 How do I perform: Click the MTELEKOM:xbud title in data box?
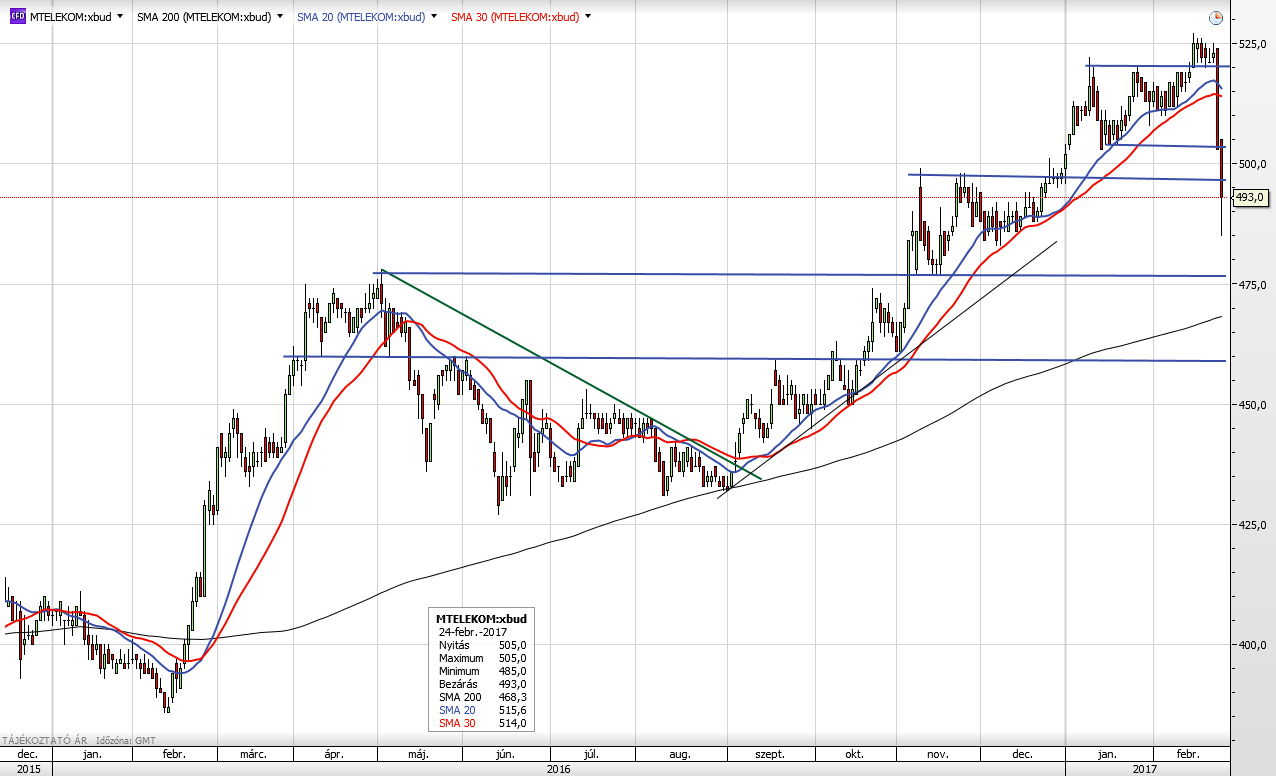point(480,619)
